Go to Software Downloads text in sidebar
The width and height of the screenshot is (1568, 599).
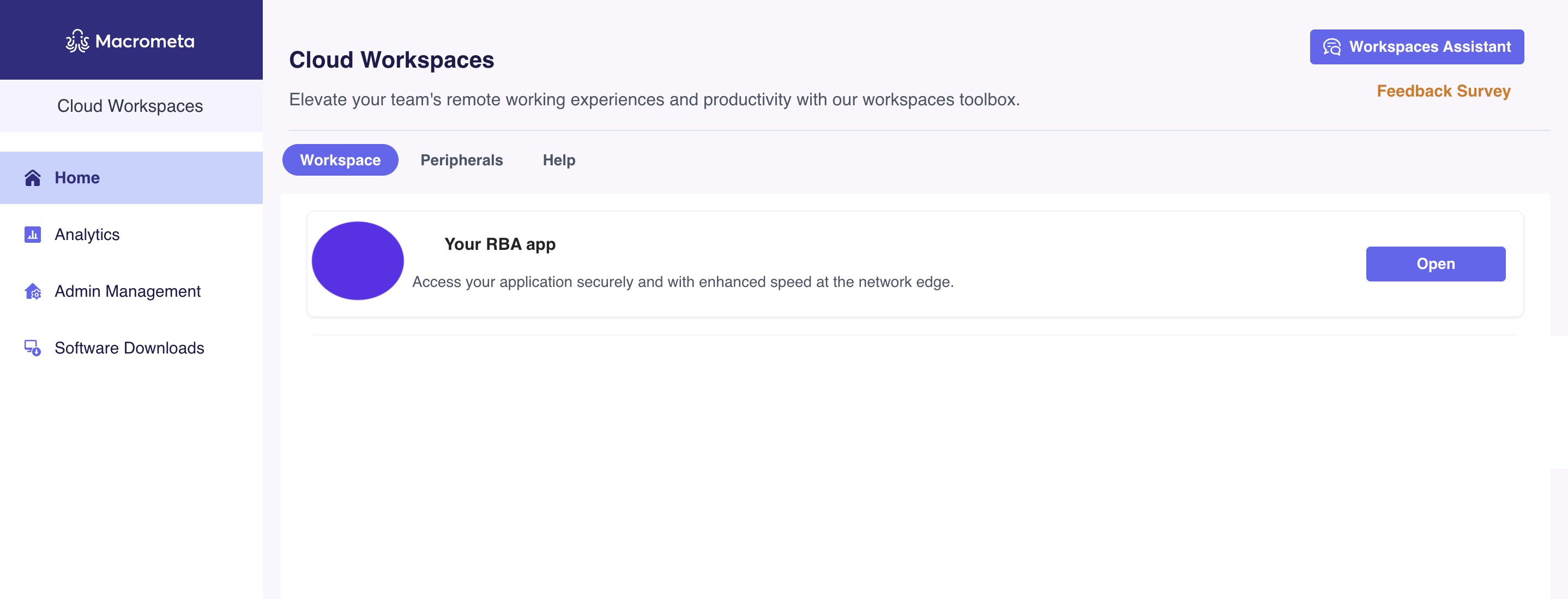pyautogui.click(x=129, y=348)
